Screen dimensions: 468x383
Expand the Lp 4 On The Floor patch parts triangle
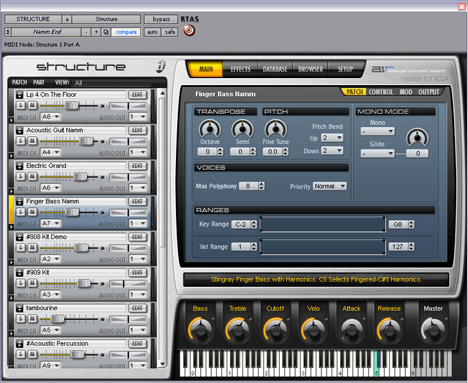[11, 120]
